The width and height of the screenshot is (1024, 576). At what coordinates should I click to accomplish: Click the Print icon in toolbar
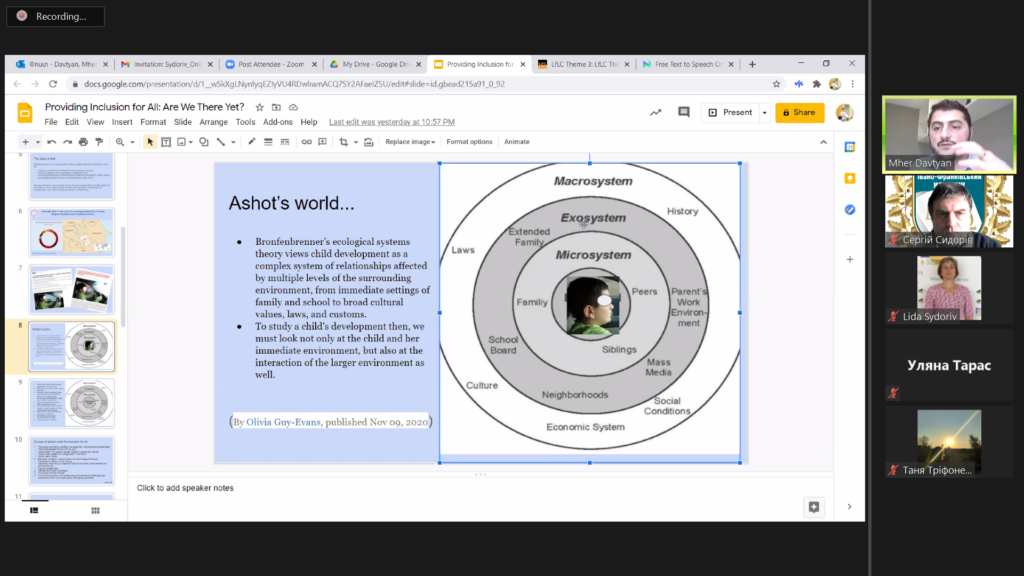(x=83, y=142)
